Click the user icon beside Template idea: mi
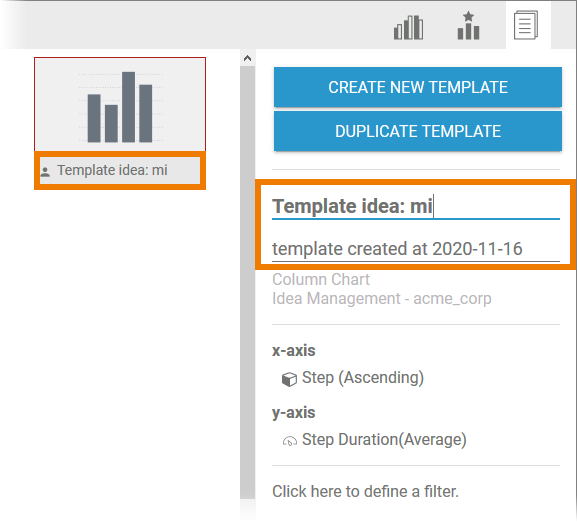 (45, 171)
